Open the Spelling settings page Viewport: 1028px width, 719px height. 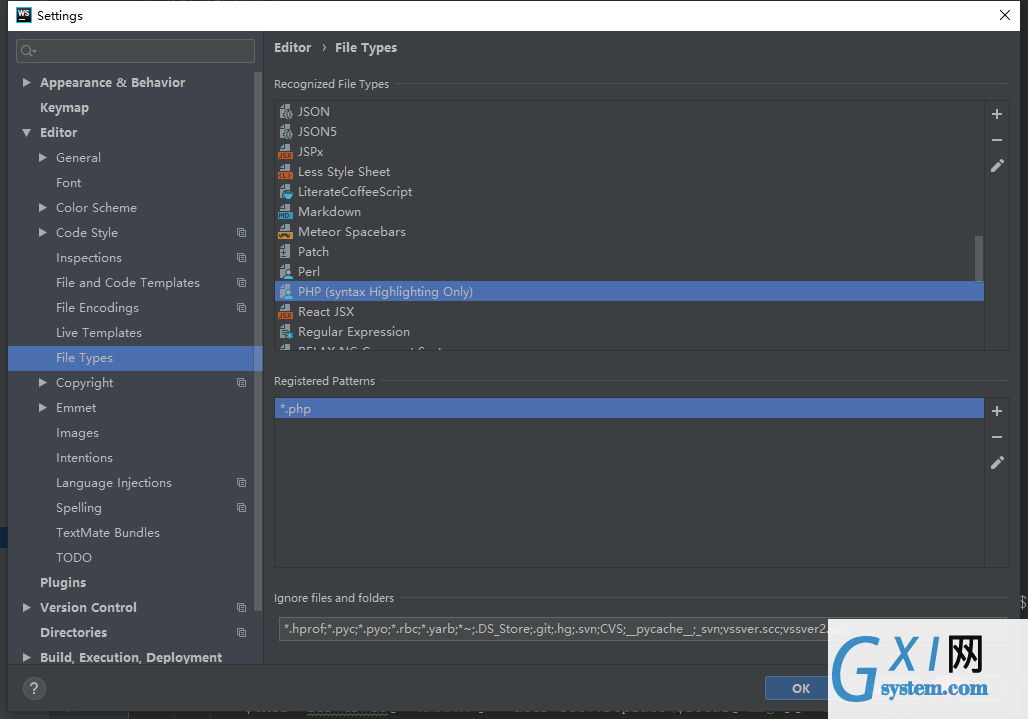pos(79,508)
